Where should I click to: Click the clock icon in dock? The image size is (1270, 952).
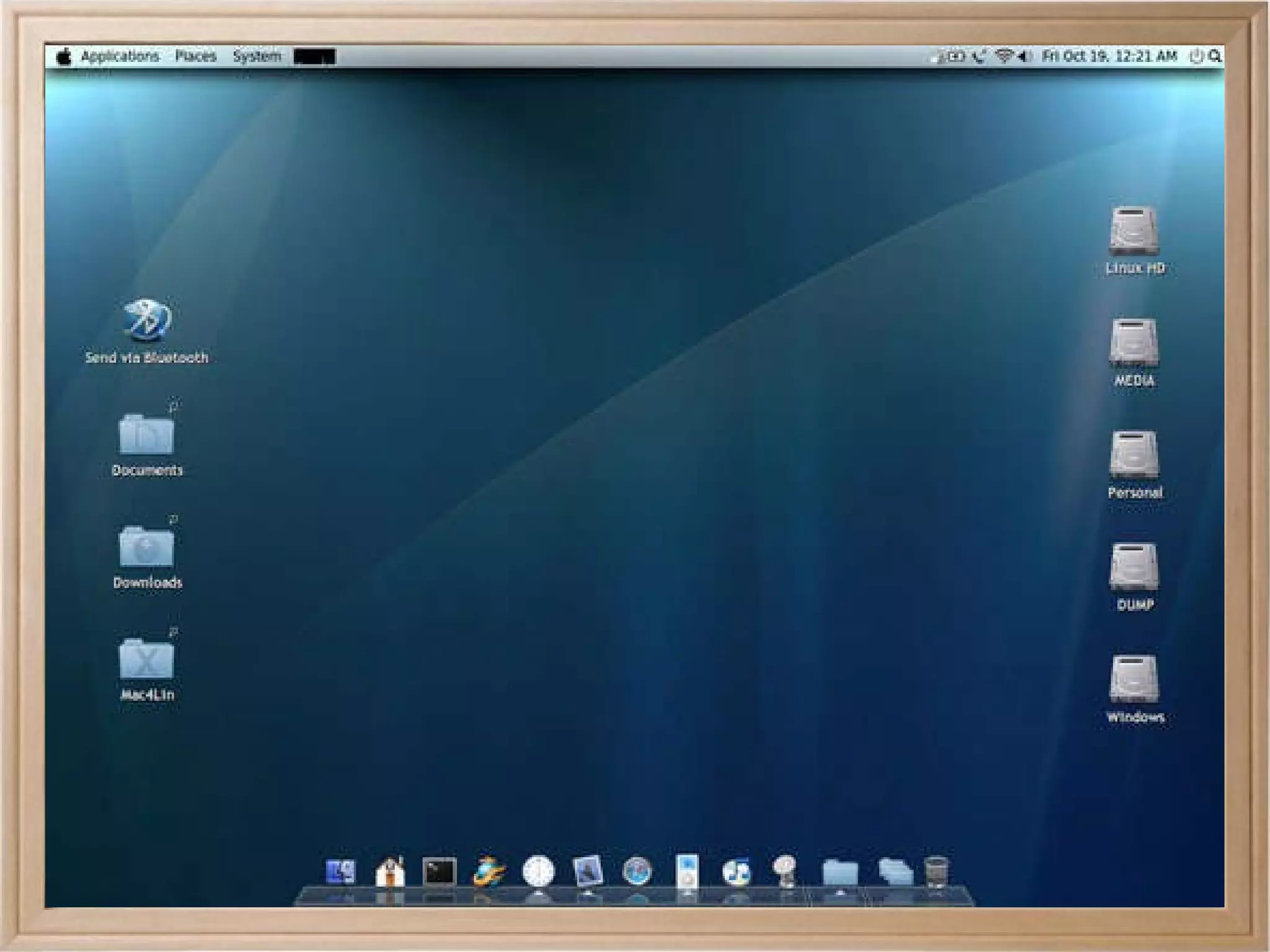(x=538, y=871)
